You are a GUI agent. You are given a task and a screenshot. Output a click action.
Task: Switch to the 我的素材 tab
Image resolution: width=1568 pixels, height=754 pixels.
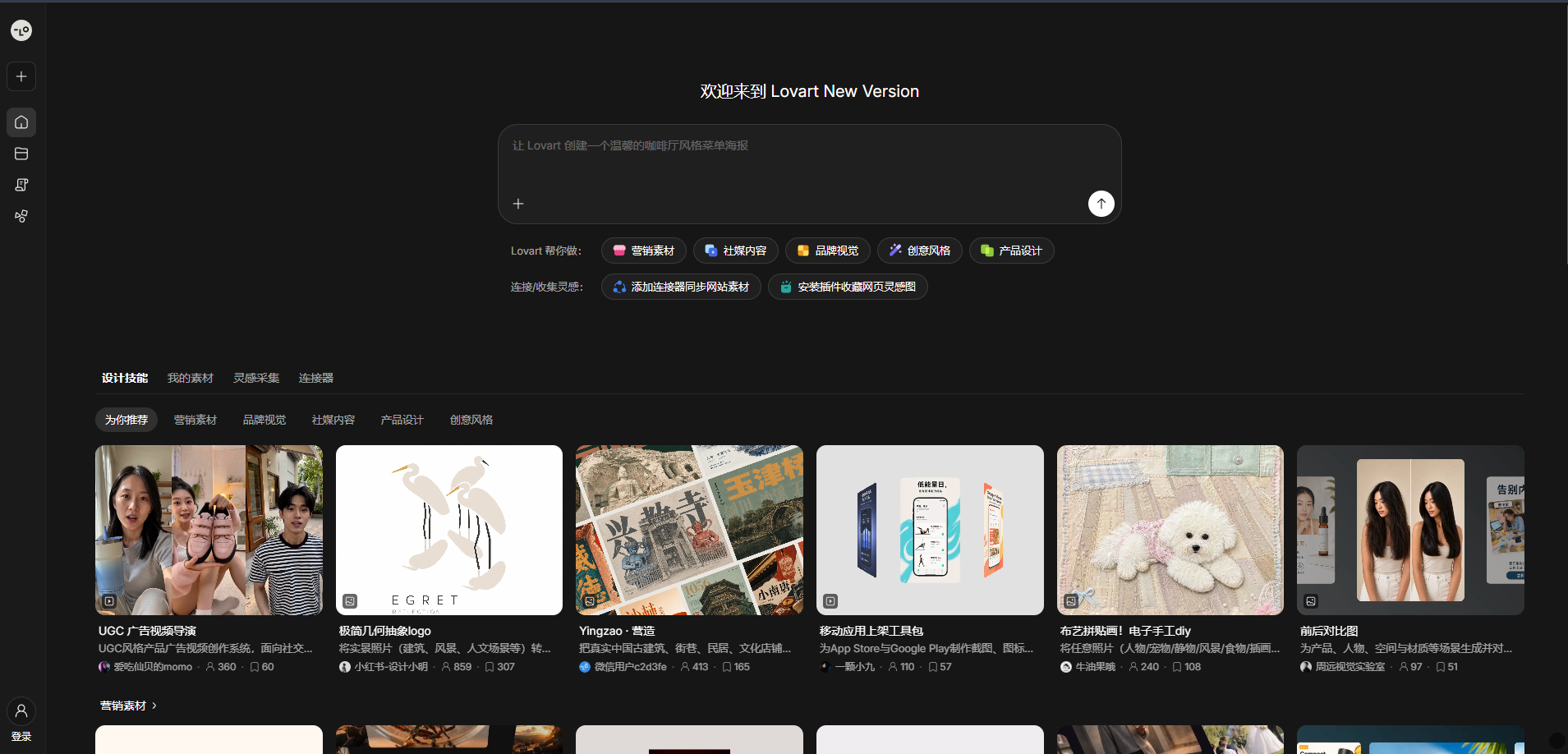[x=191, y=378]
